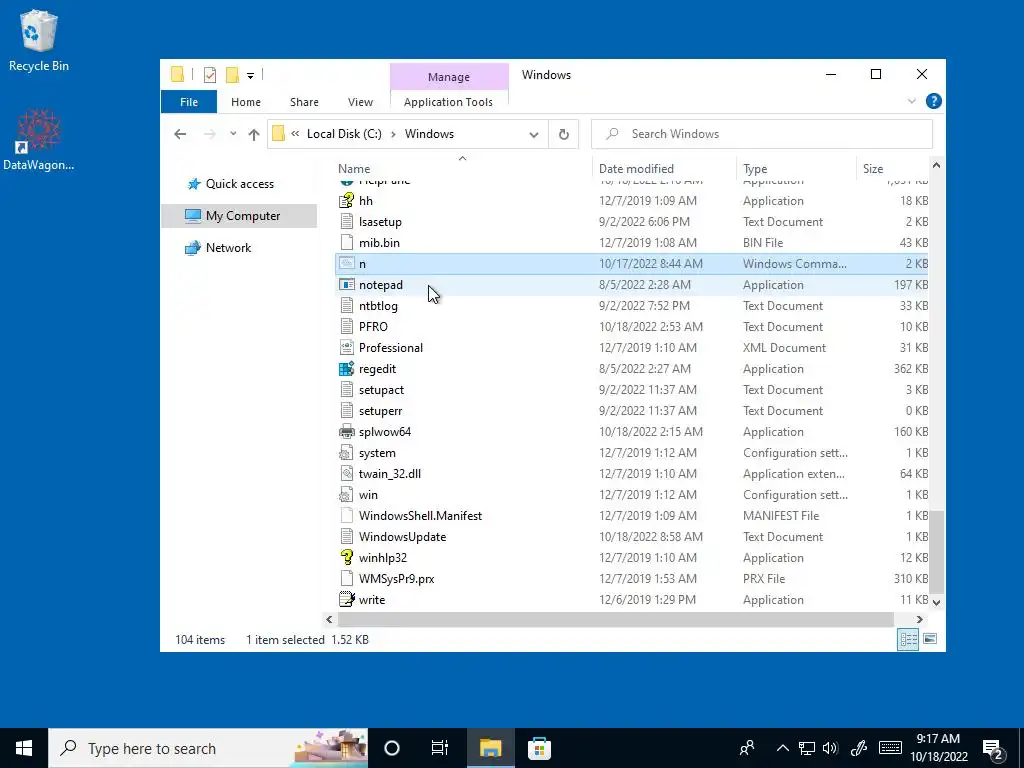Select the splwow64 printer application icon
The image size is (1024, 768).
[347, 432]
